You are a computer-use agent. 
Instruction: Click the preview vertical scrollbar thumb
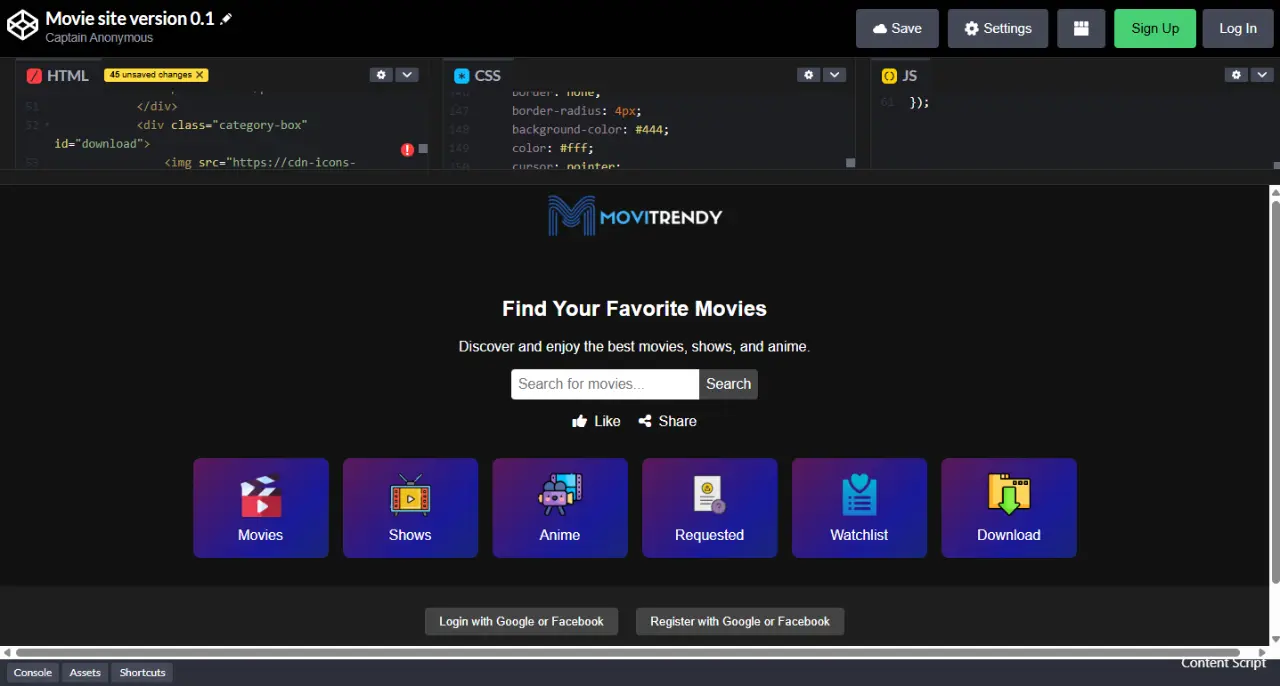[1274, 392]
